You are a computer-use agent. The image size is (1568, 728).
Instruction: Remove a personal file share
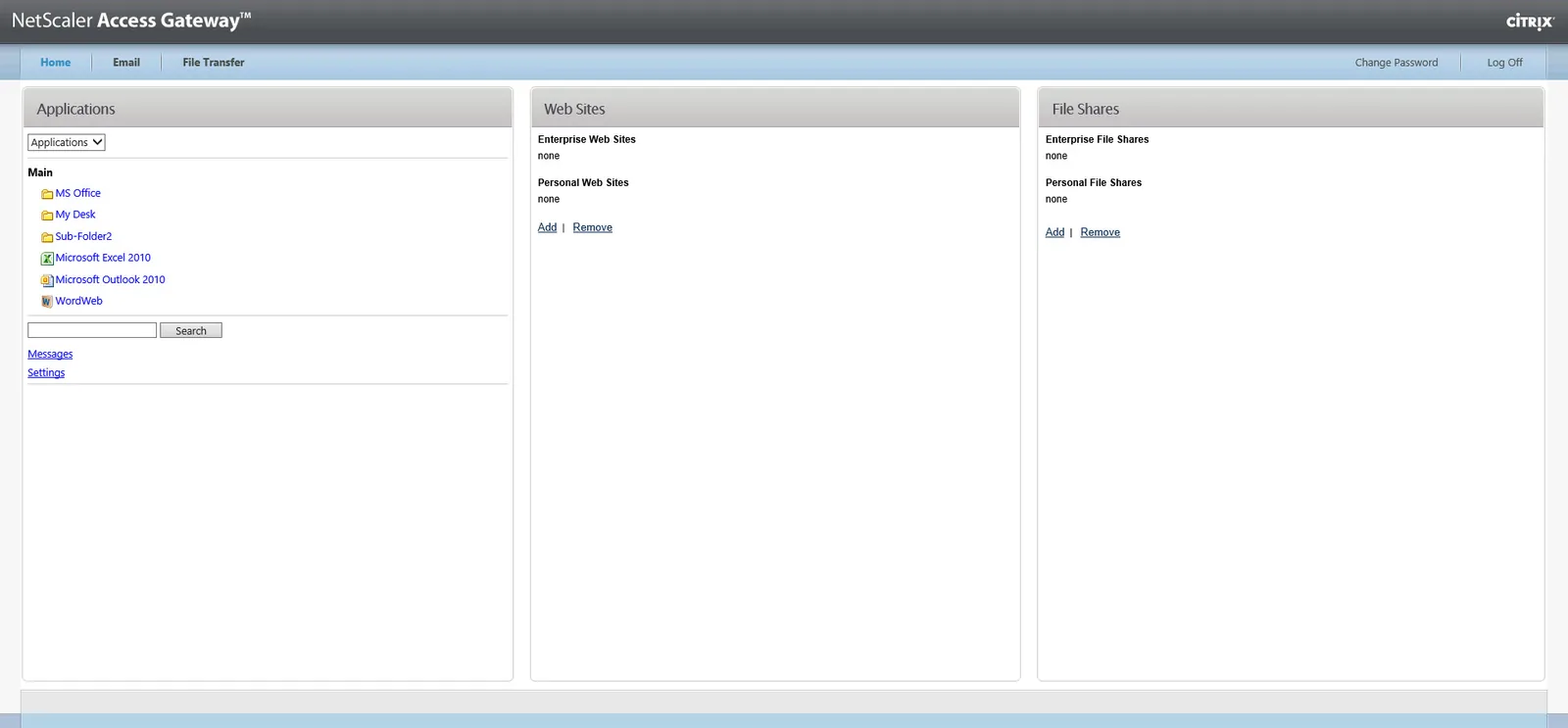click(x=1101, y=232)
